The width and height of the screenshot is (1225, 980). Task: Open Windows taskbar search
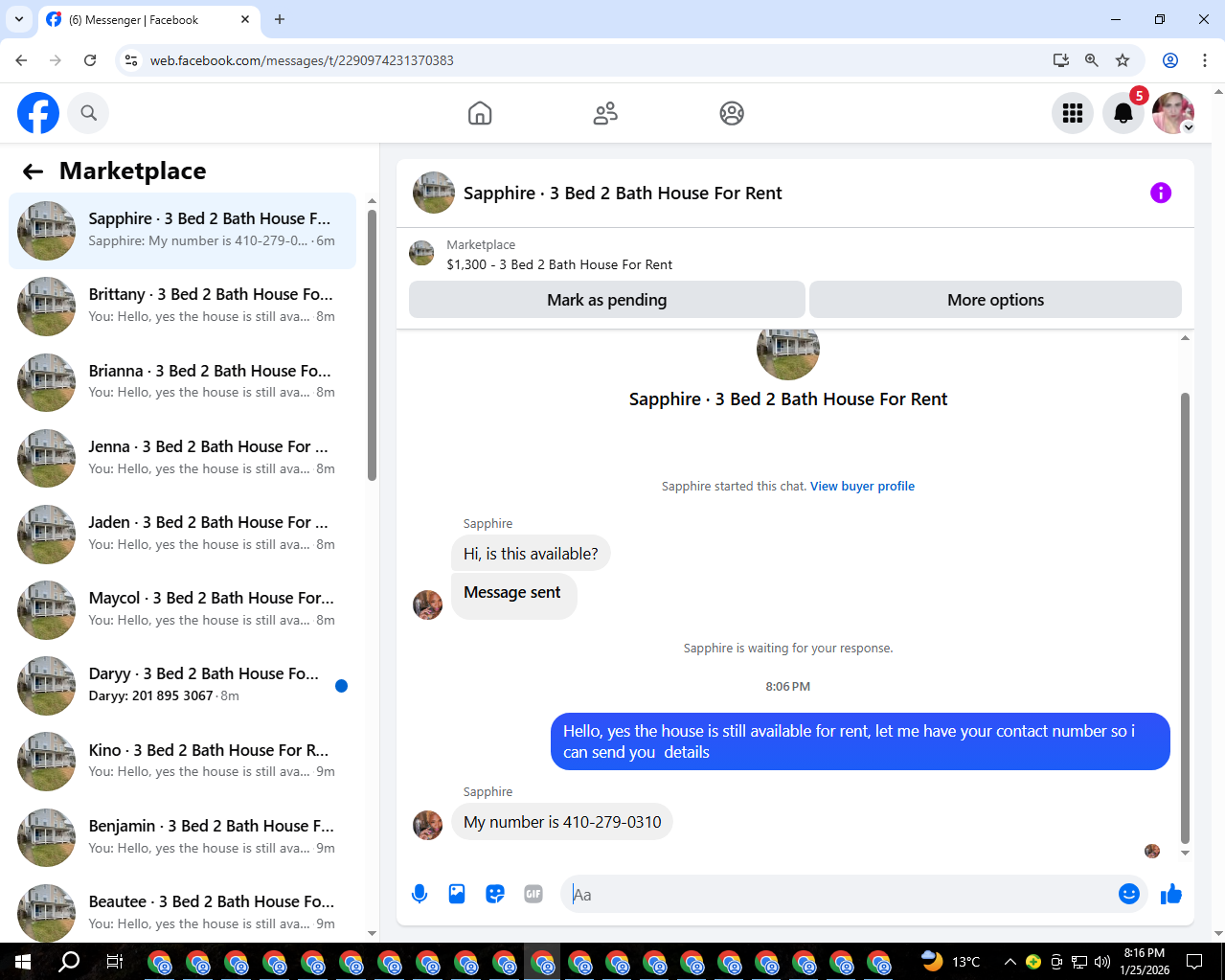69,962
